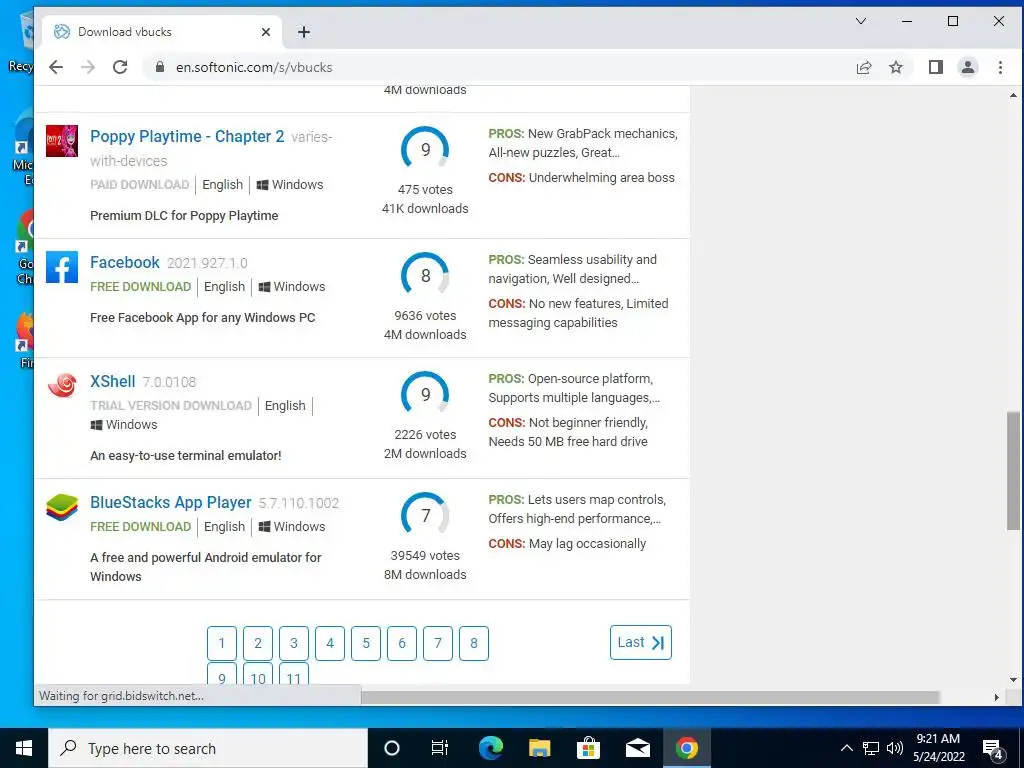Open the Chrome three-dot menu
The width and height of the screenshot is (1024, 768).
pos(1000,67)
